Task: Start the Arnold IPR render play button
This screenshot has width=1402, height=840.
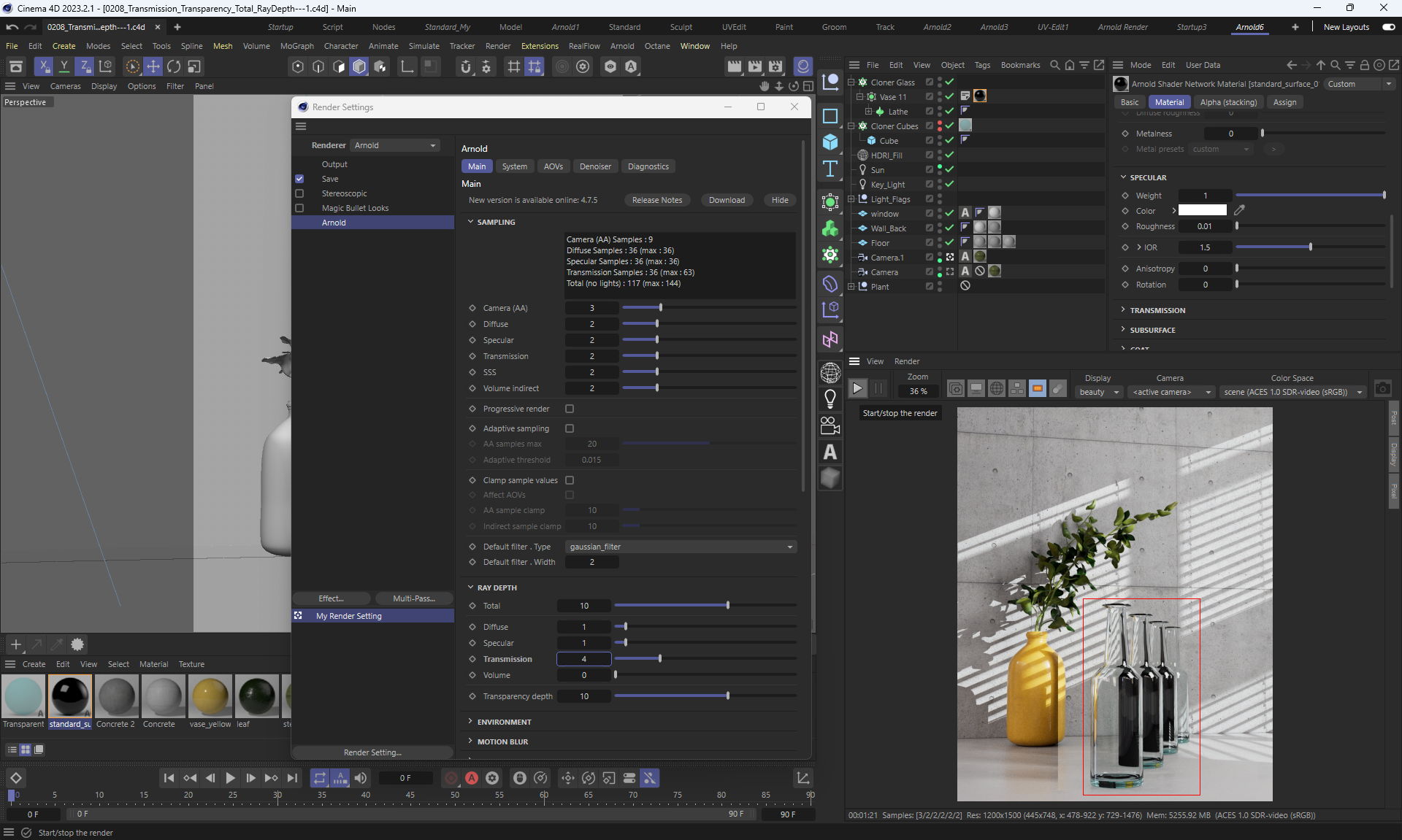Action: pos(858,389)
